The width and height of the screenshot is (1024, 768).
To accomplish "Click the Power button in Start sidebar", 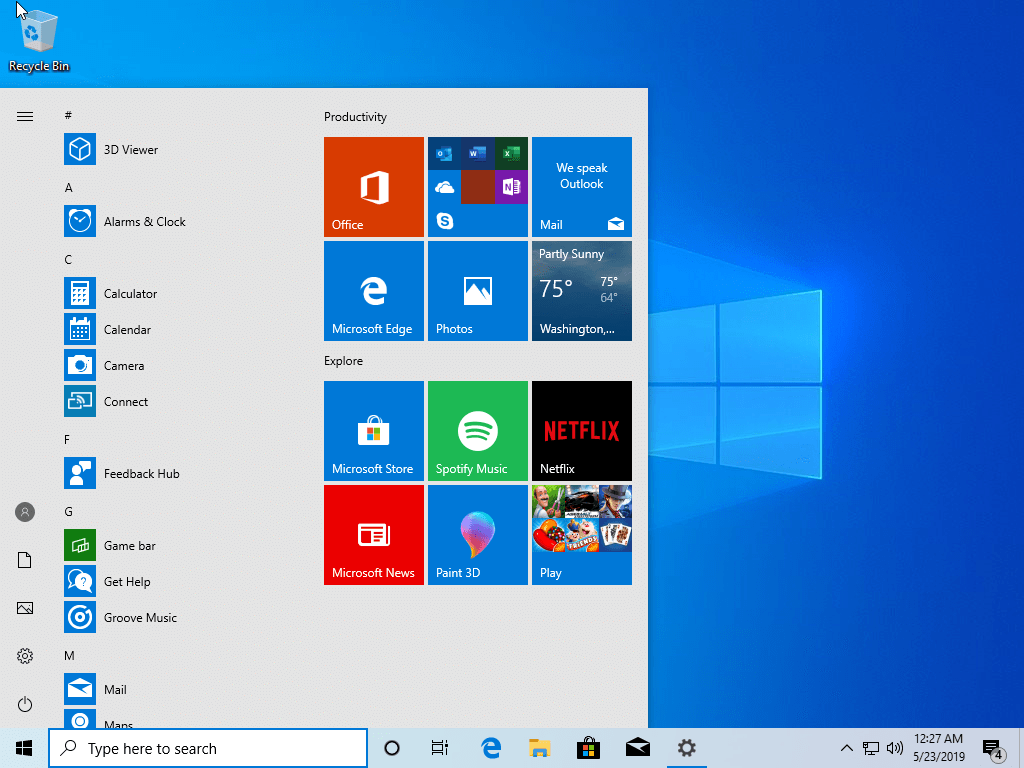I will click(25, 704).
